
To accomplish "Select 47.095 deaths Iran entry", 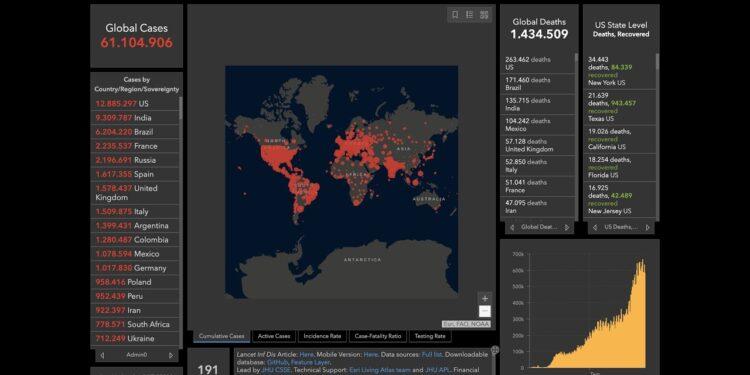I will [538, 207].
